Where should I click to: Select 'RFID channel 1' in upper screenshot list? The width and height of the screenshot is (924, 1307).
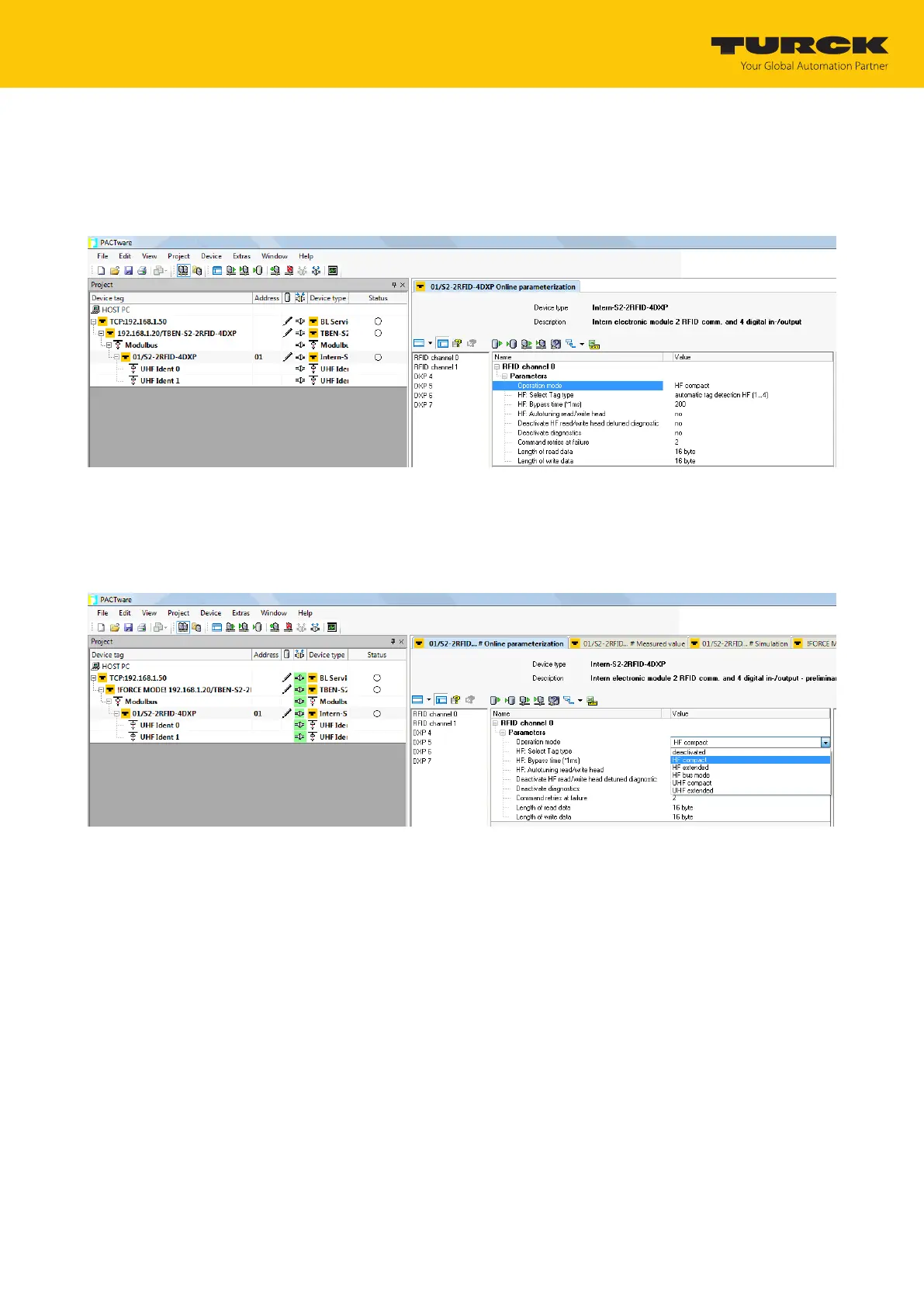[x=436, y=367]
